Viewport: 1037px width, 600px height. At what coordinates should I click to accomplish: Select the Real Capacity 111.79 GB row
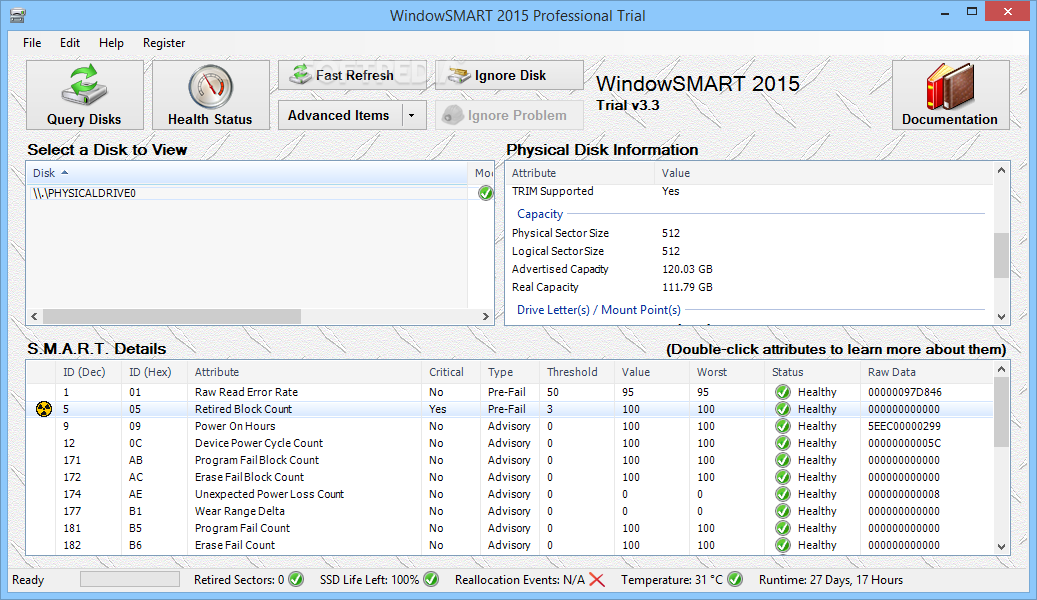(749, 287)
